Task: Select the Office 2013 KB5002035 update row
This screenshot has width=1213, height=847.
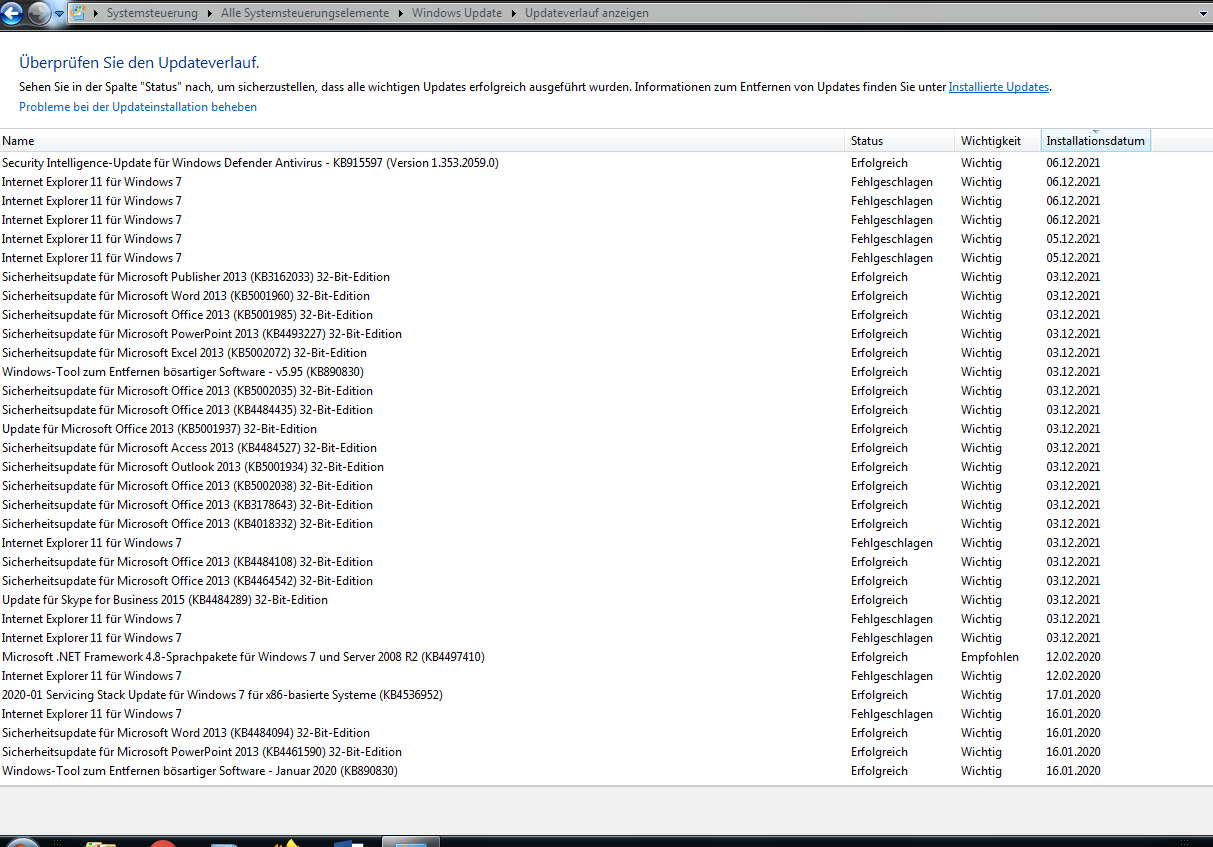Action: [606, 391]
